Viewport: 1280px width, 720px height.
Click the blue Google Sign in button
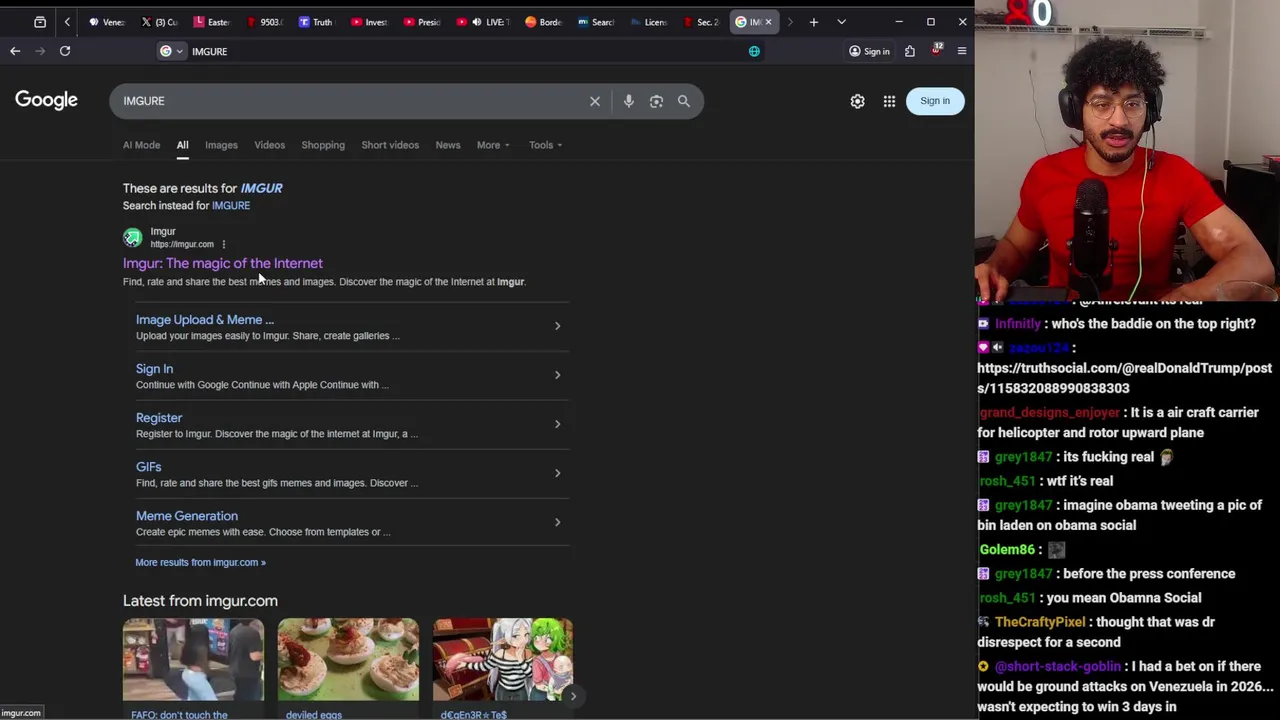(935, 101)
